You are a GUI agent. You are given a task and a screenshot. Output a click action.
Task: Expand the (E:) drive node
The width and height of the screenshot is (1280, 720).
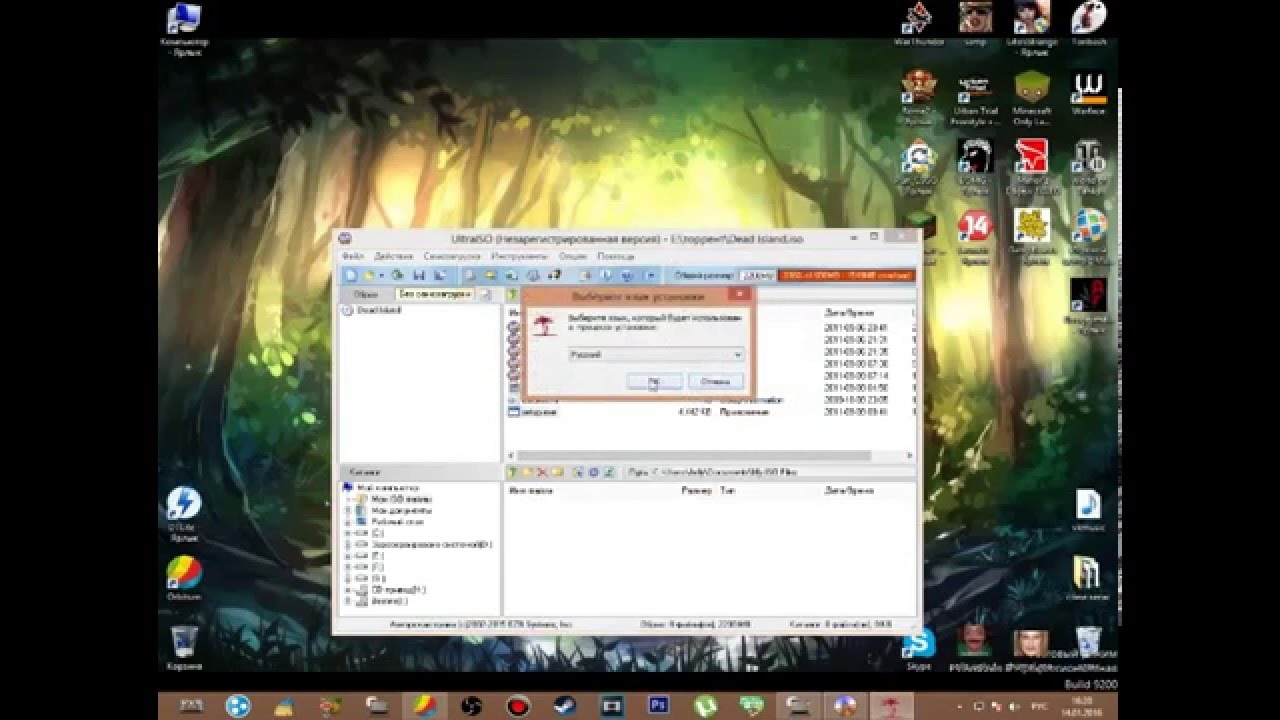347,556
